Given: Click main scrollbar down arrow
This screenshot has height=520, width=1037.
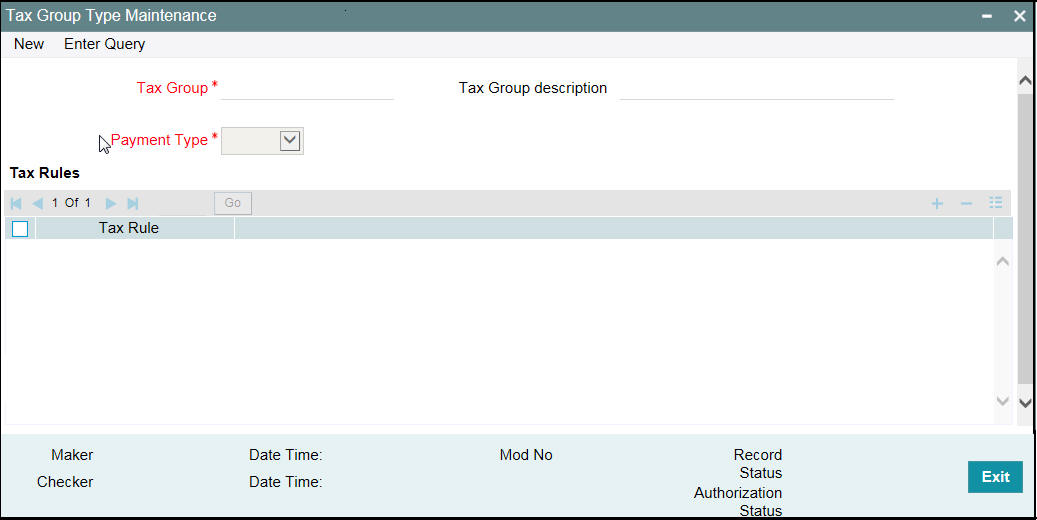Looking at the screenshot, I should 1025,403.
